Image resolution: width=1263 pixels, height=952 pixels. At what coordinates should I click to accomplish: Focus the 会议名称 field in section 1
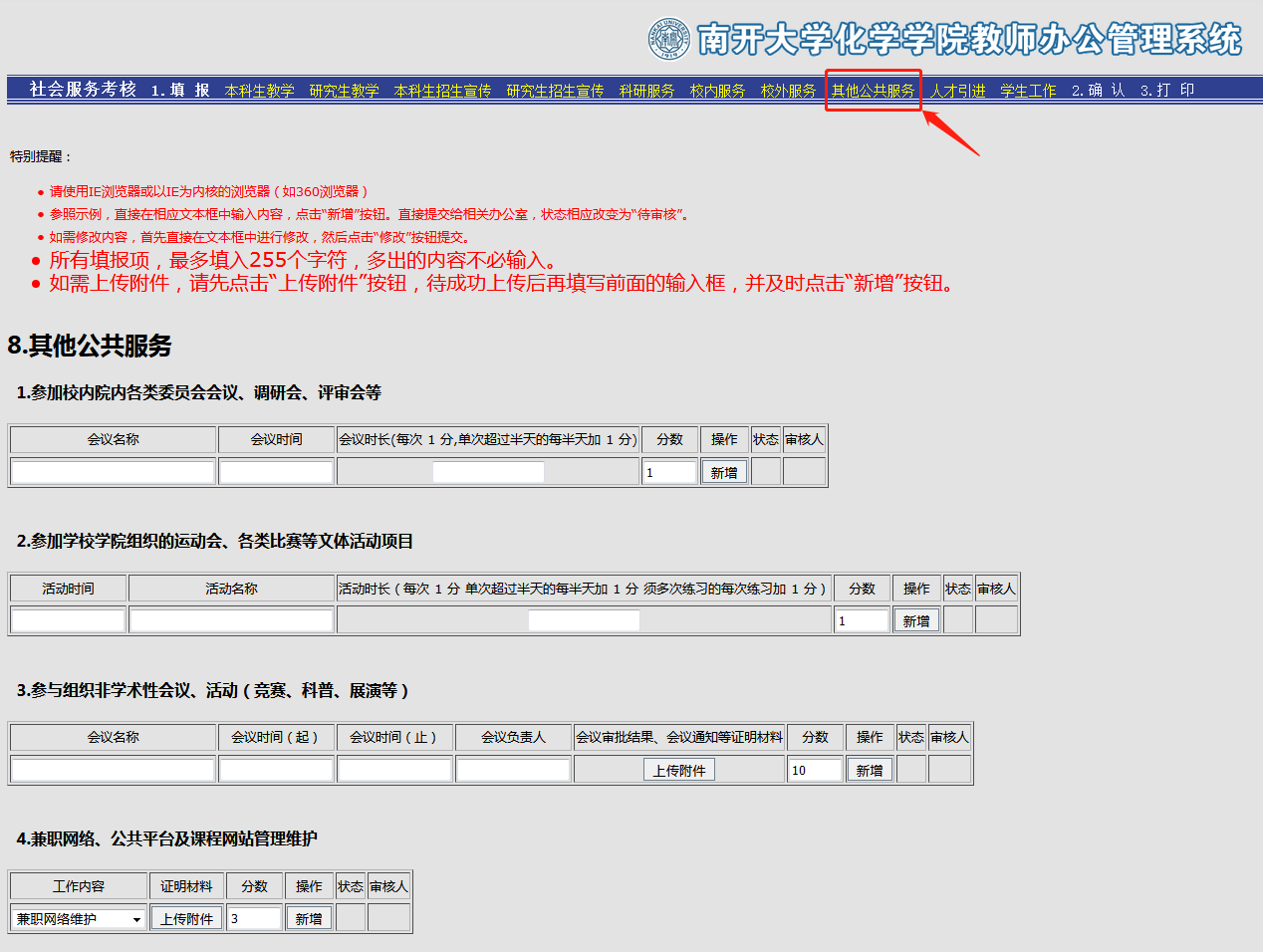point(113,472)
